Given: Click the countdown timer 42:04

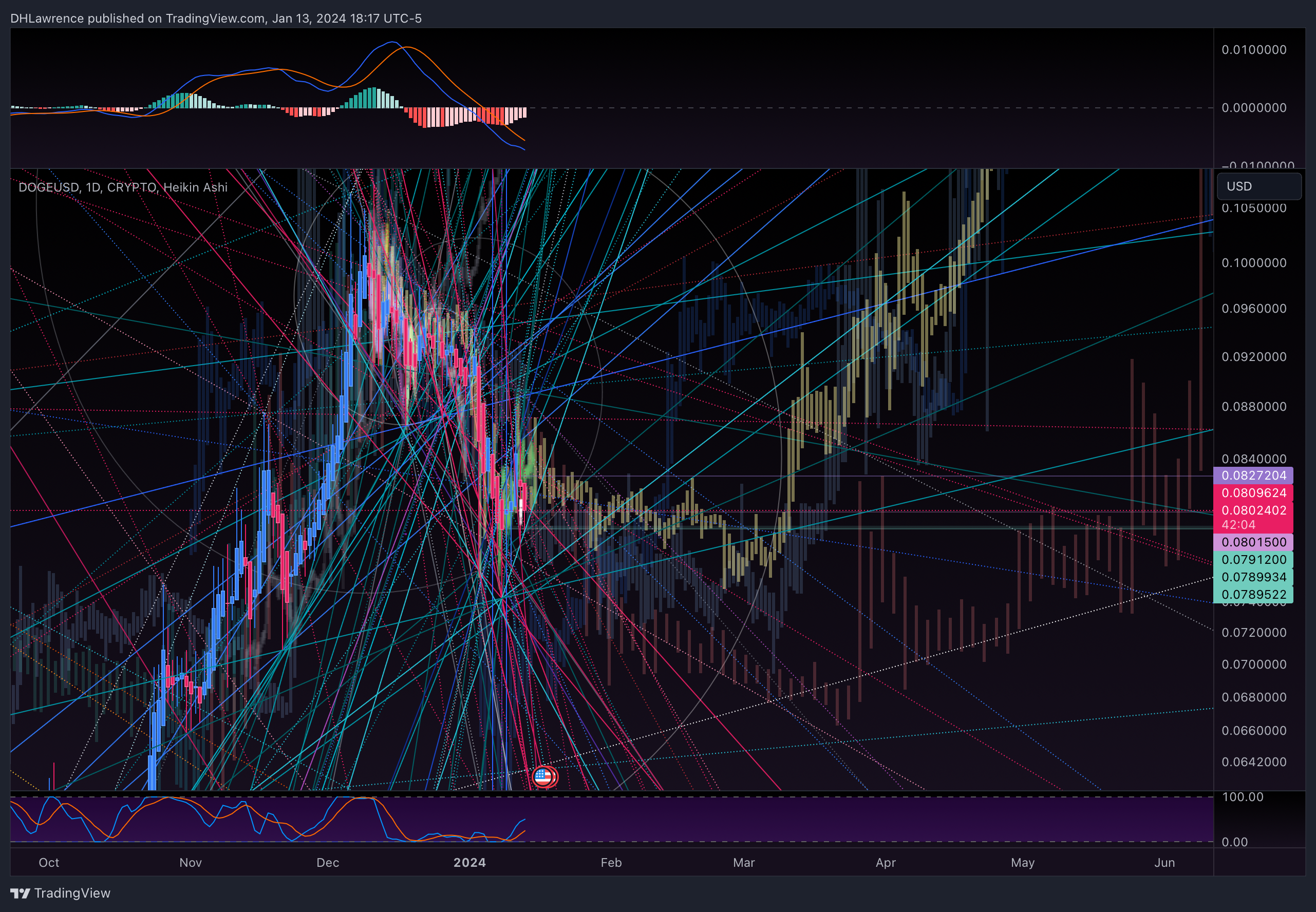Looking at the screenshot, I should [x=1238, y=525].
